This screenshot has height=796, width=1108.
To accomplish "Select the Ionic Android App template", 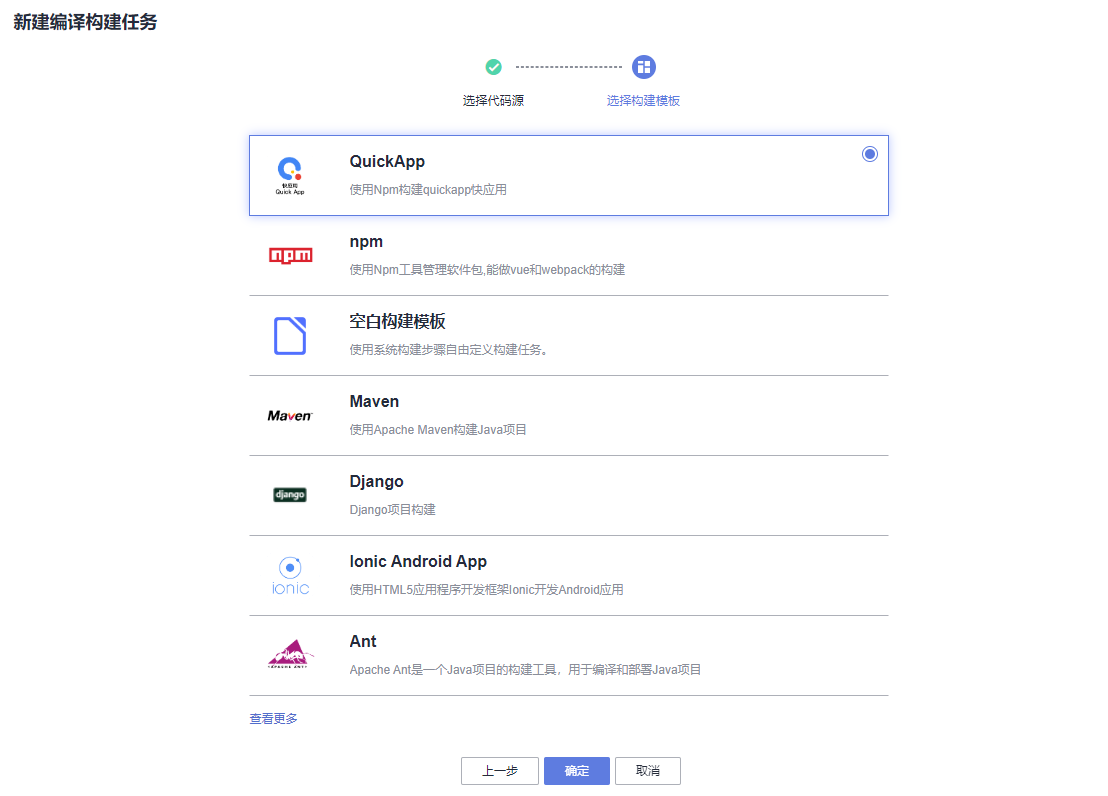I will click(x=418, y=561).
